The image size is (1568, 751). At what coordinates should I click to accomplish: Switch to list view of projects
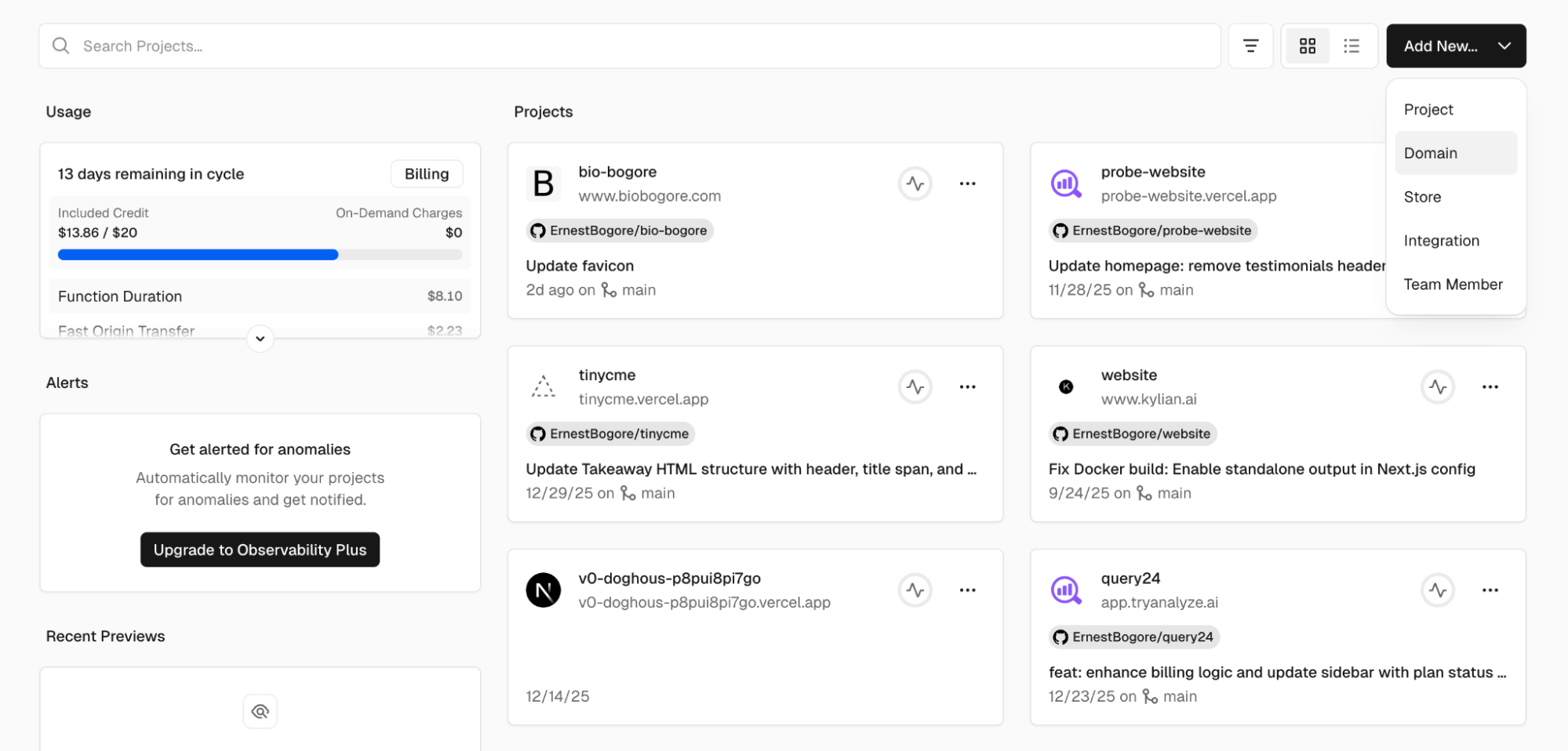pyautogui.click(x=1352, y=45)
